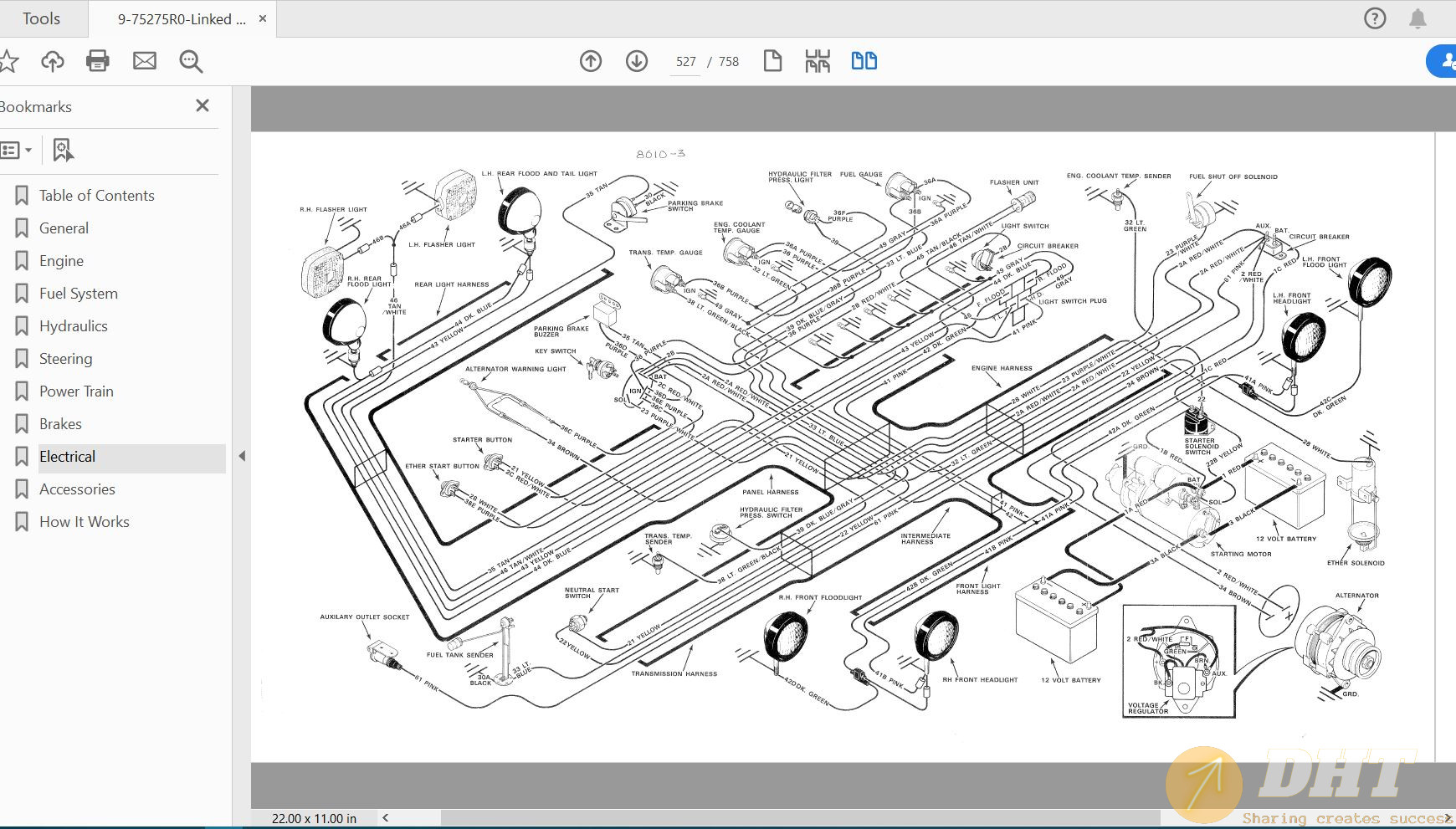Viewport: 1456px width, 829px height.
Task: Open the Help menu
Action: [x=1375, y=18]
